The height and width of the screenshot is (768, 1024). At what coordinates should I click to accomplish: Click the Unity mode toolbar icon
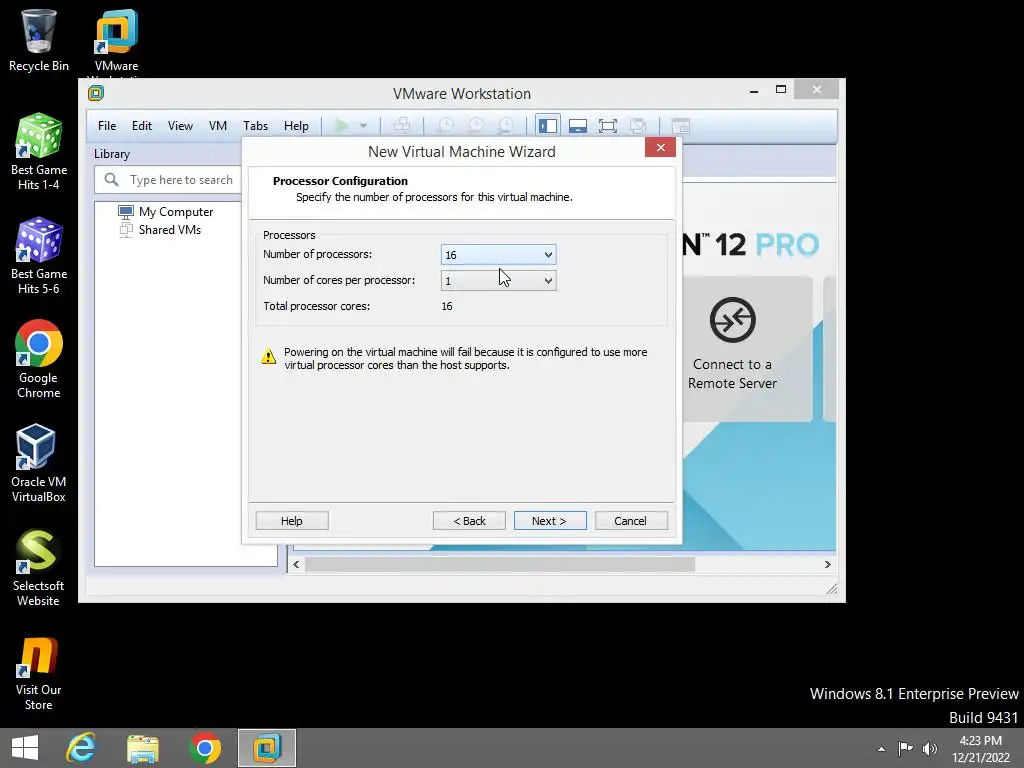point(638,126)
